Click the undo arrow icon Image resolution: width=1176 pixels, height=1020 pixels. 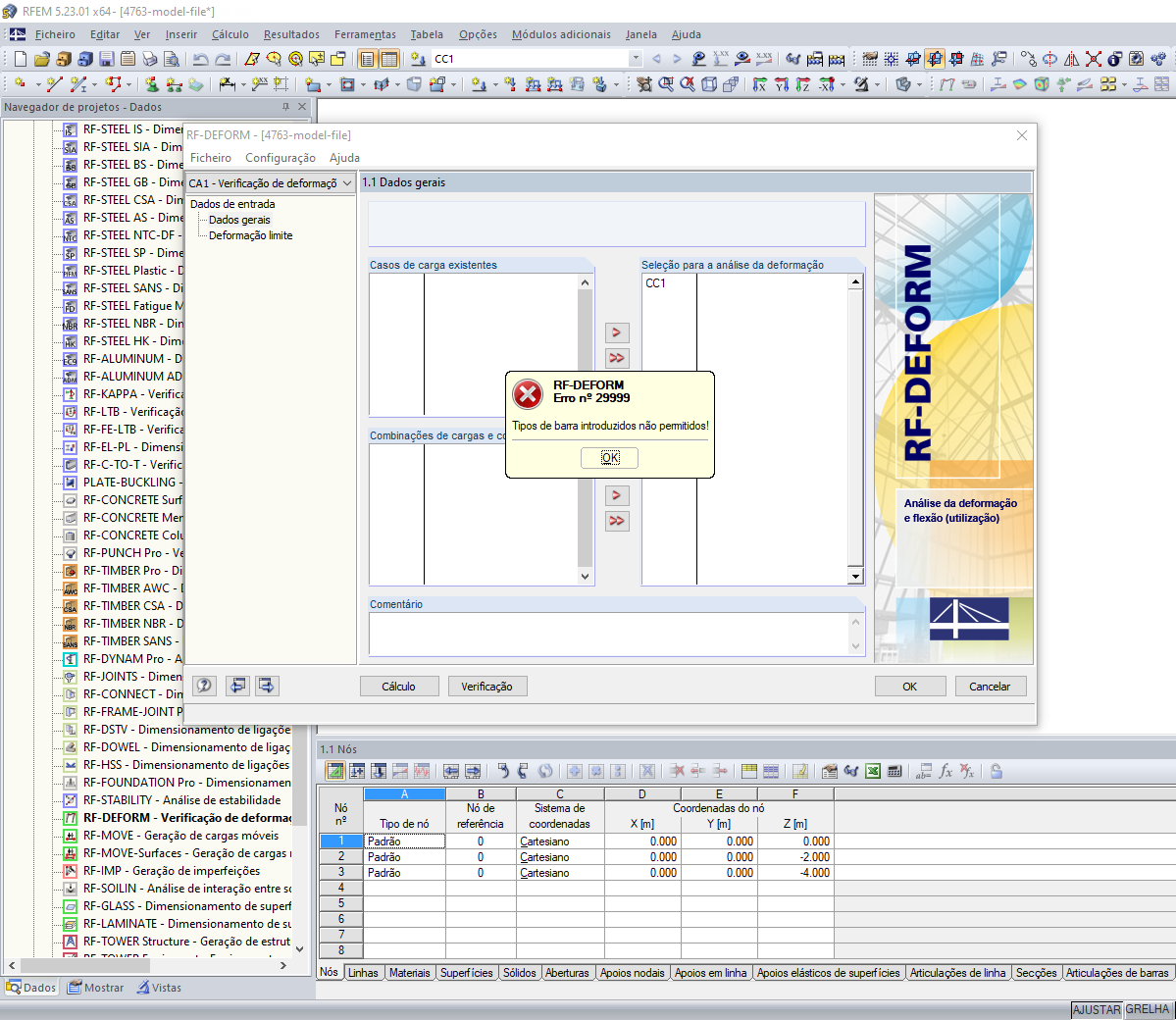(x=200, y=59)
